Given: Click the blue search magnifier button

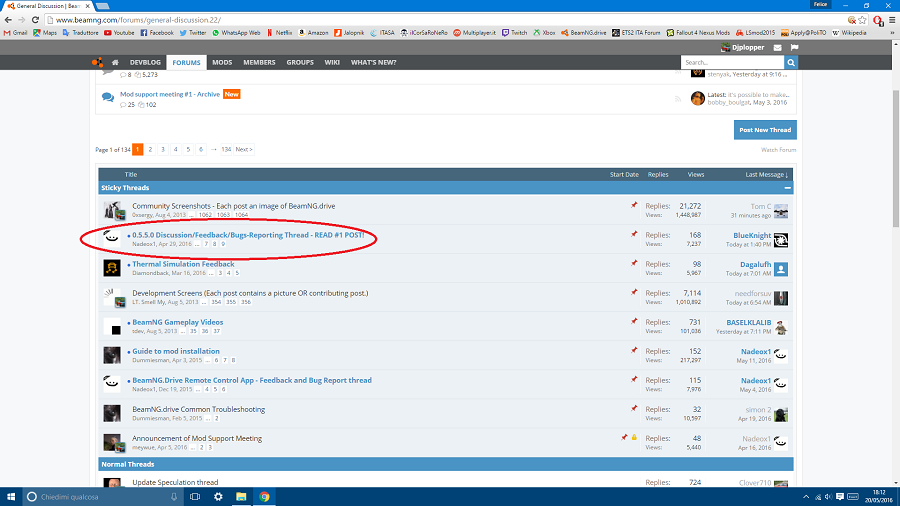Looking at the screenshot, I should (x=791, y=63).
